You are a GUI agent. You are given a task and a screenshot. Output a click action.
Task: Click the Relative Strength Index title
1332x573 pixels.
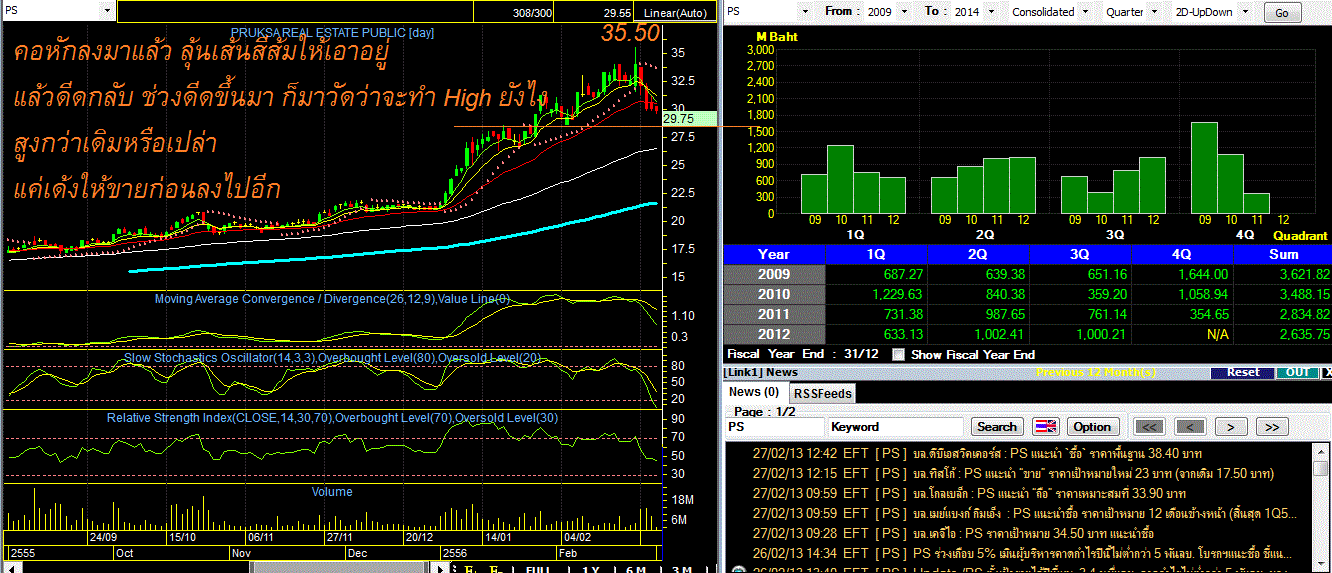332,417
